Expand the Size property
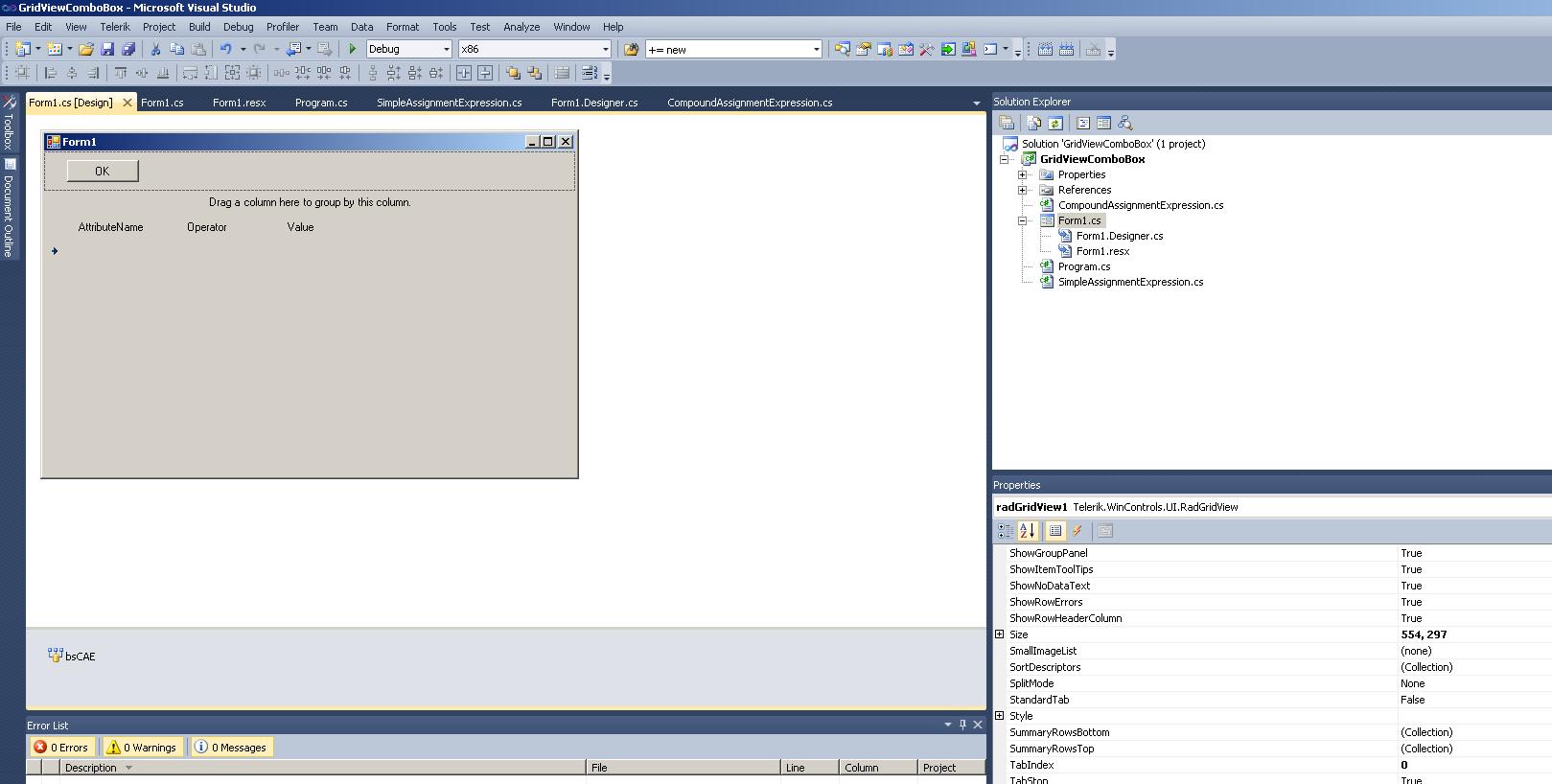This screenshot has height=784, width=1552. pyautogui.click(x=999, y=634)
